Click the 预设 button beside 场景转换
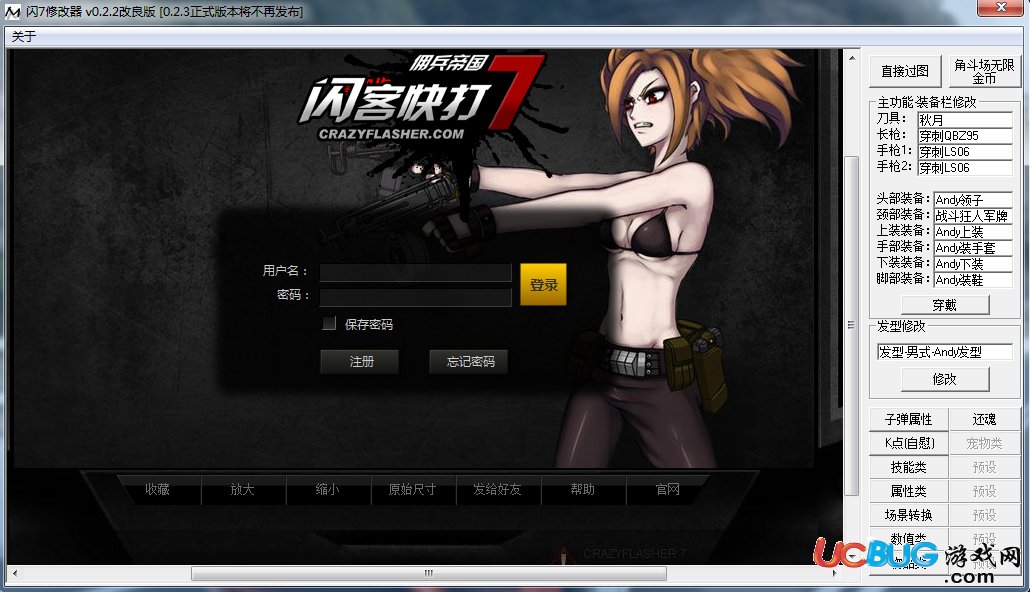The width and height of the screenshot is (1030, 592). 985,514
